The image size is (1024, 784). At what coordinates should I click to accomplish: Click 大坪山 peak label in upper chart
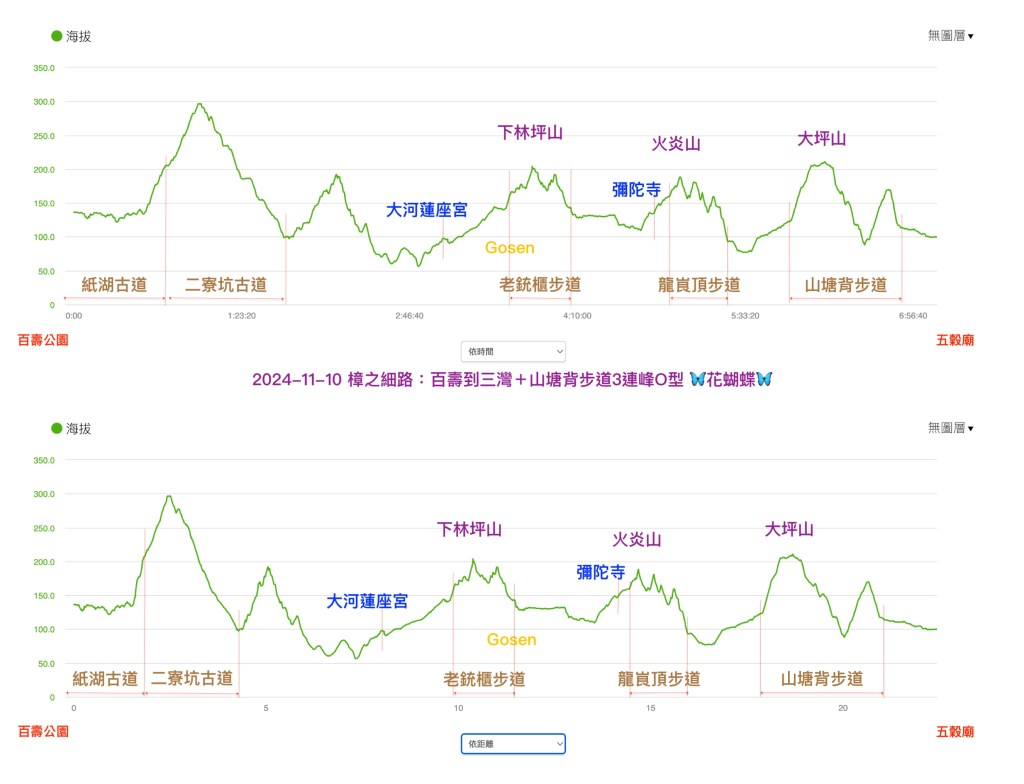821,139
